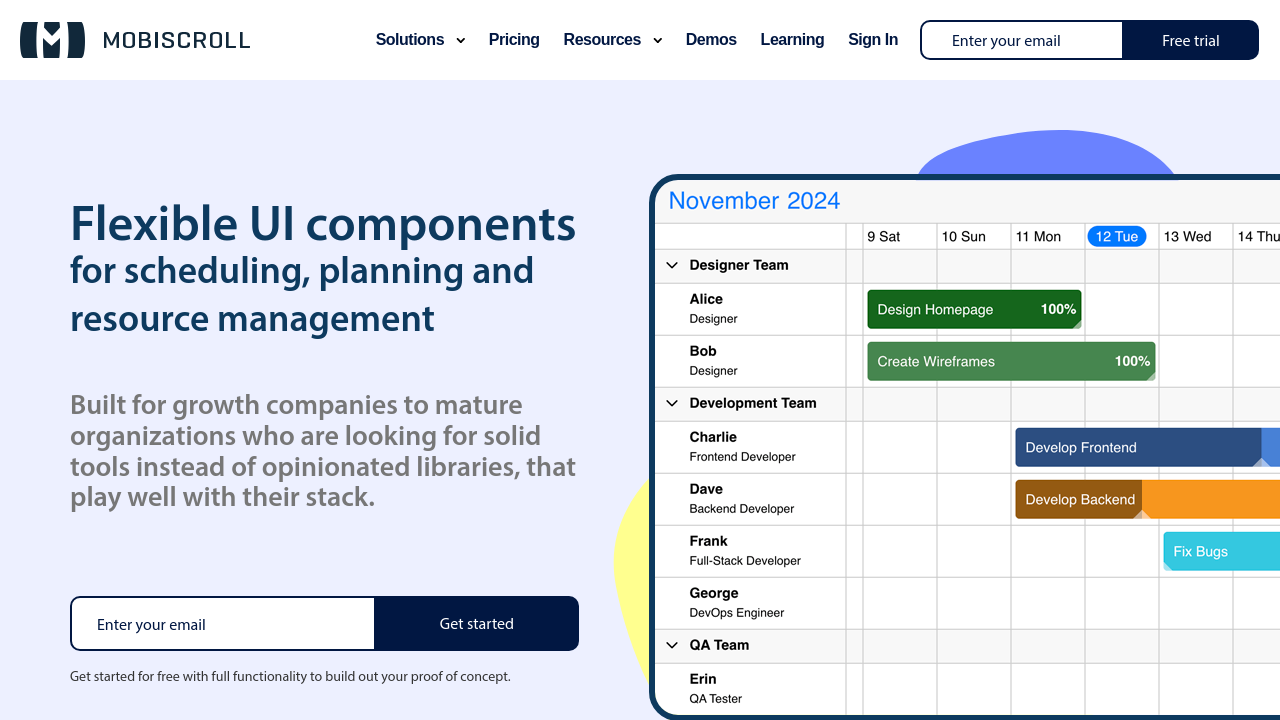The image size is (1280, 720).
Task: Click the Sign In link
Action: [x=873, y=40]
